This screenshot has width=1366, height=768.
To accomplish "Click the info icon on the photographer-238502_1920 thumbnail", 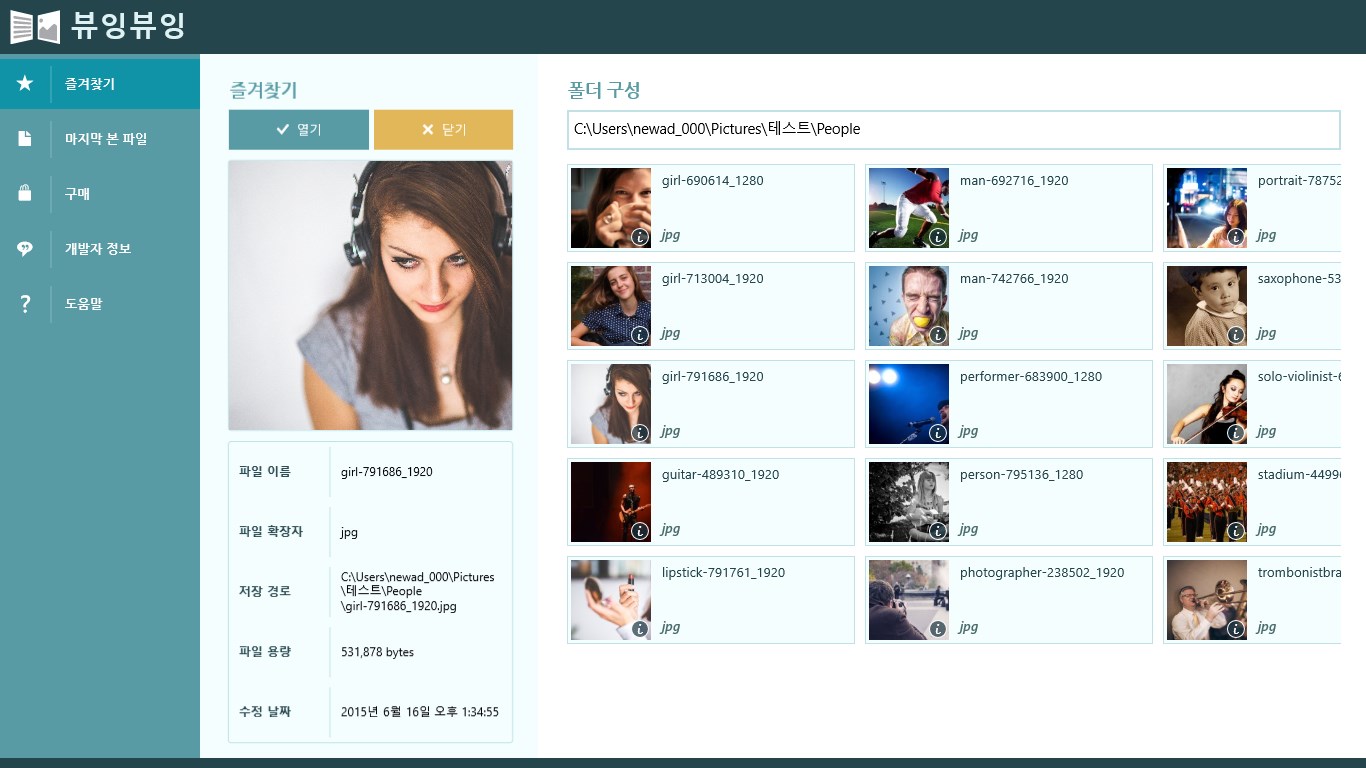I will (938, 629).
